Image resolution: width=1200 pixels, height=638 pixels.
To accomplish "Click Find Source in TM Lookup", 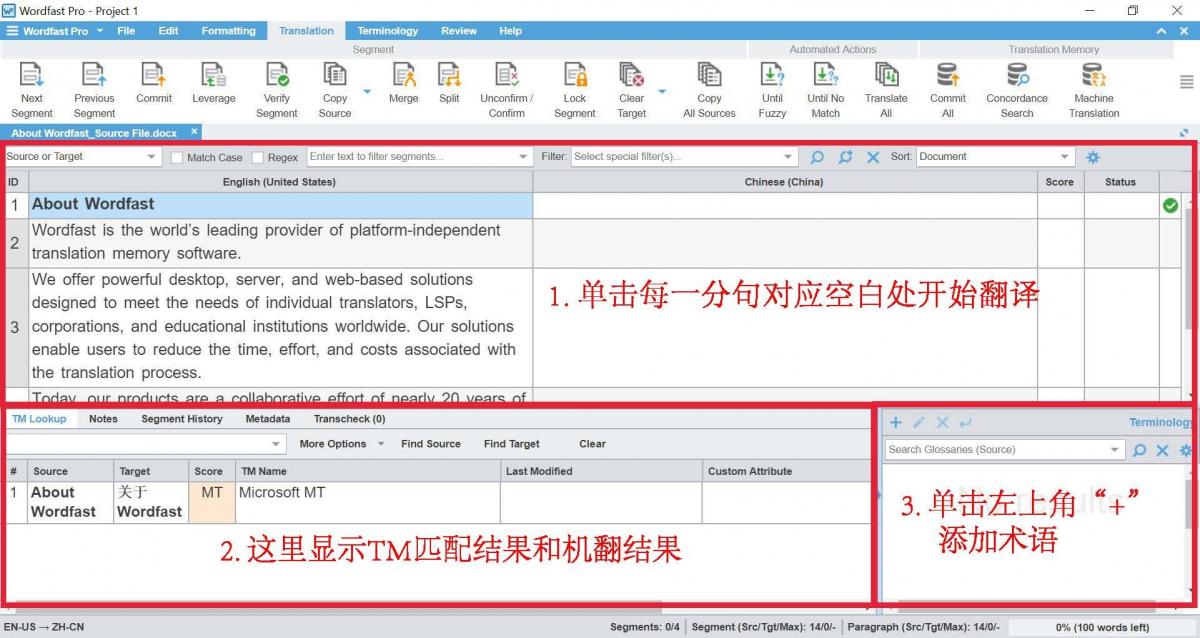I will pyautogui.click(x=431, y=444).
